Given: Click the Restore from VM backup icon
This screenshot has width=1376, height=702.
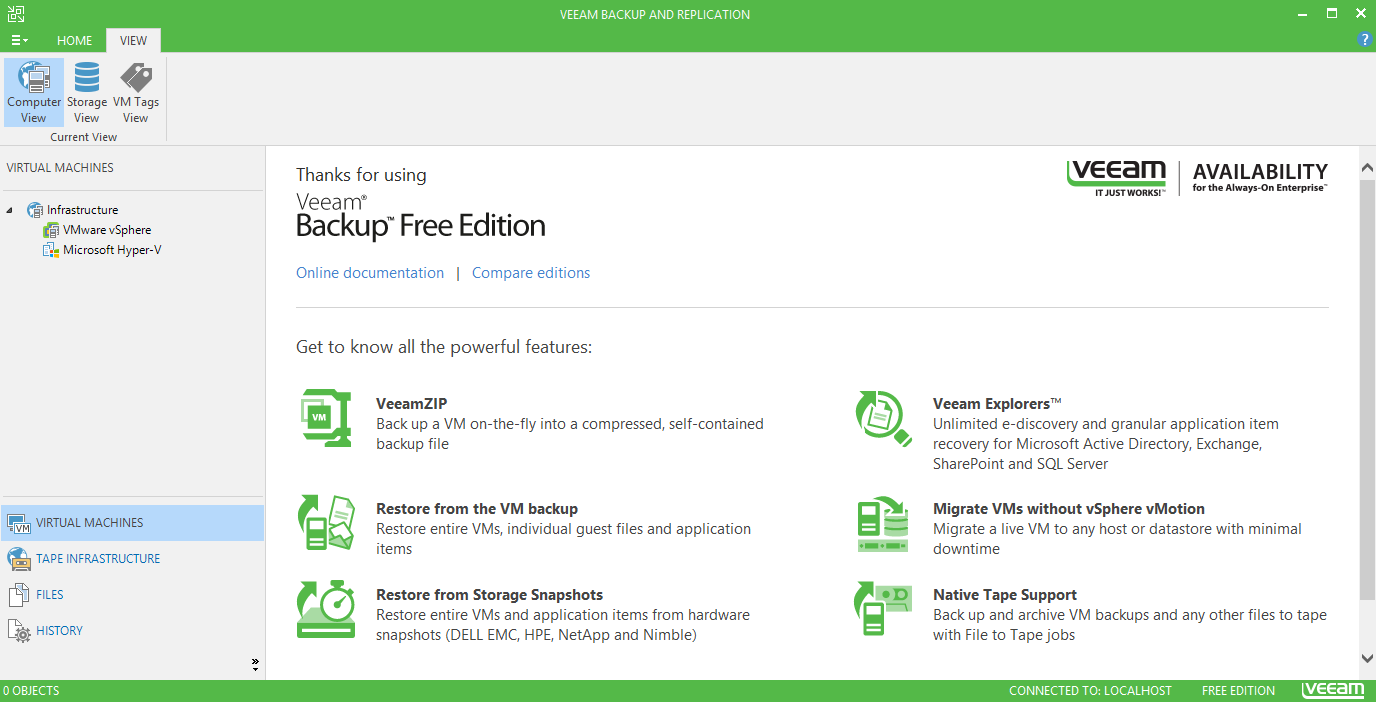Looking at the screenshot, I should coord(326,522).
